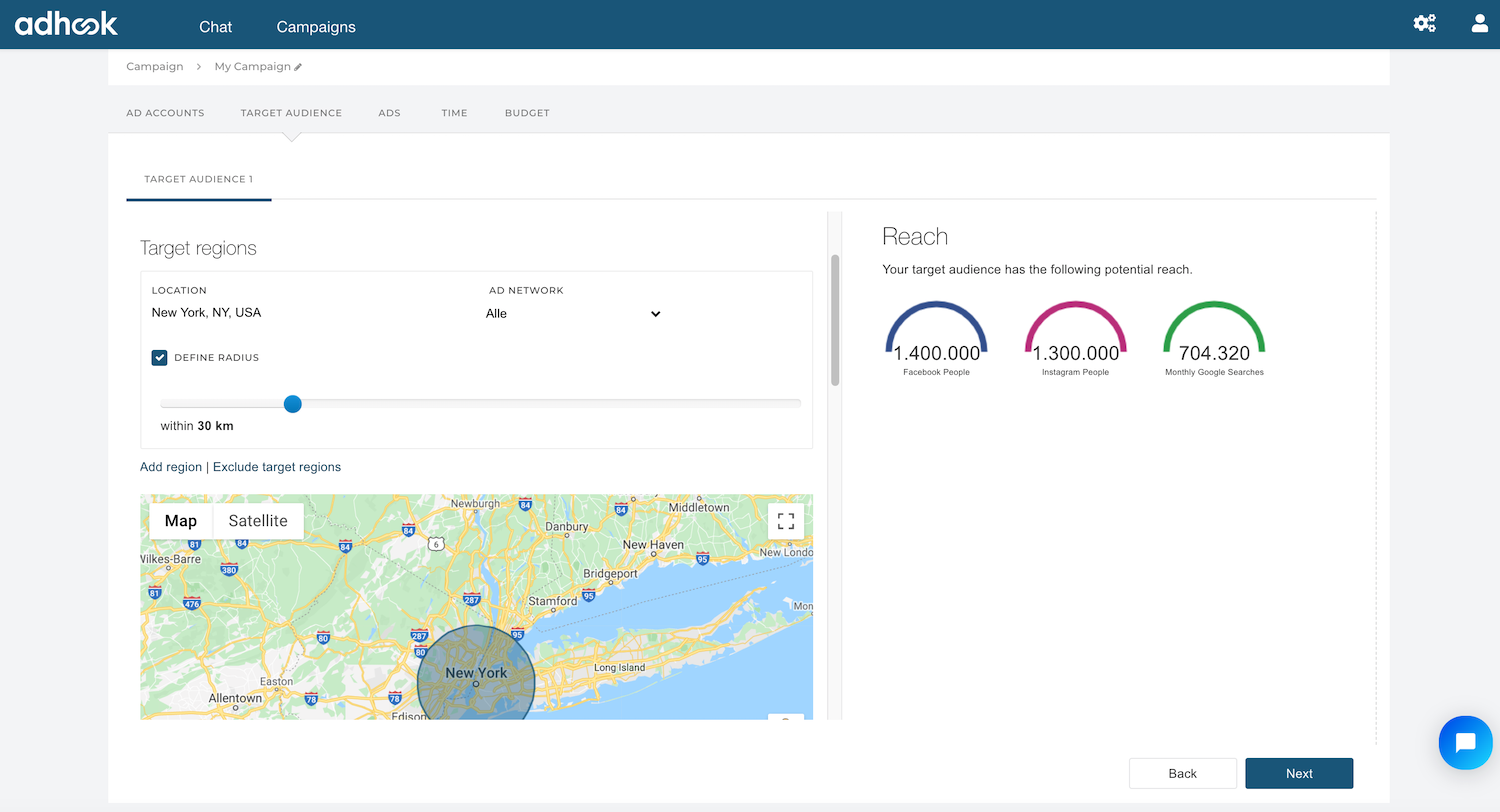
Task: Click the New Haven label on map
Action: tap(653, 545)
